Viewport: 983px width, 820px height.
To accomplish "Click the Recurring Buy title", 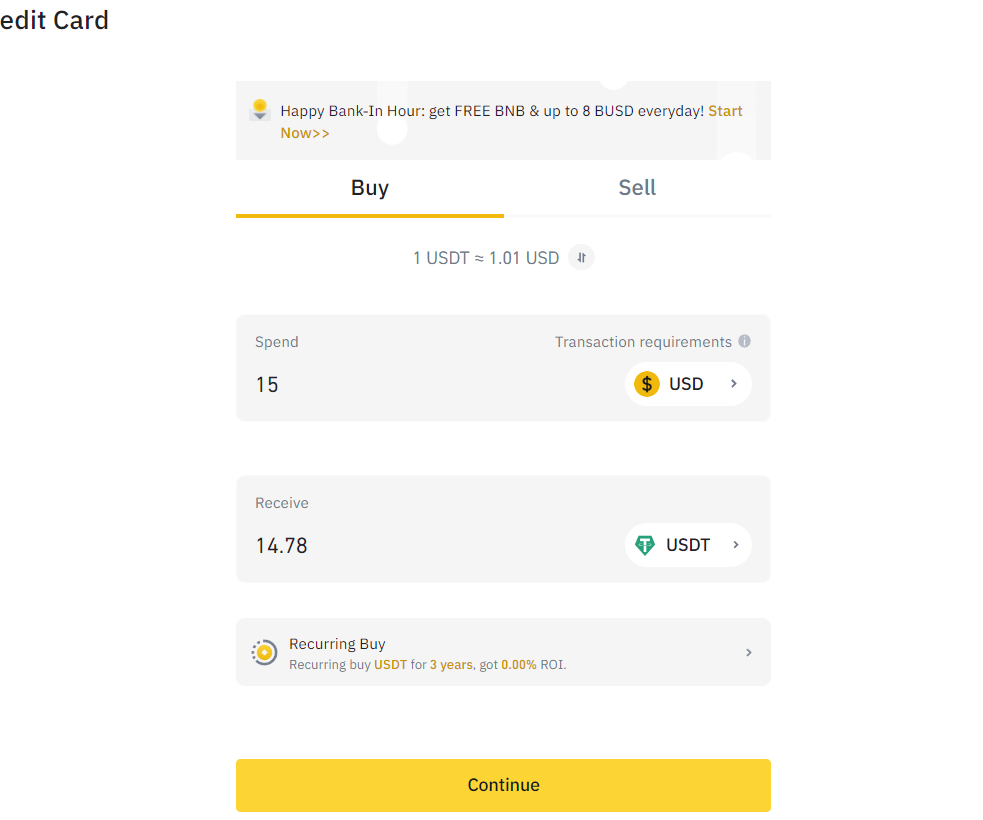I will 337,644.
